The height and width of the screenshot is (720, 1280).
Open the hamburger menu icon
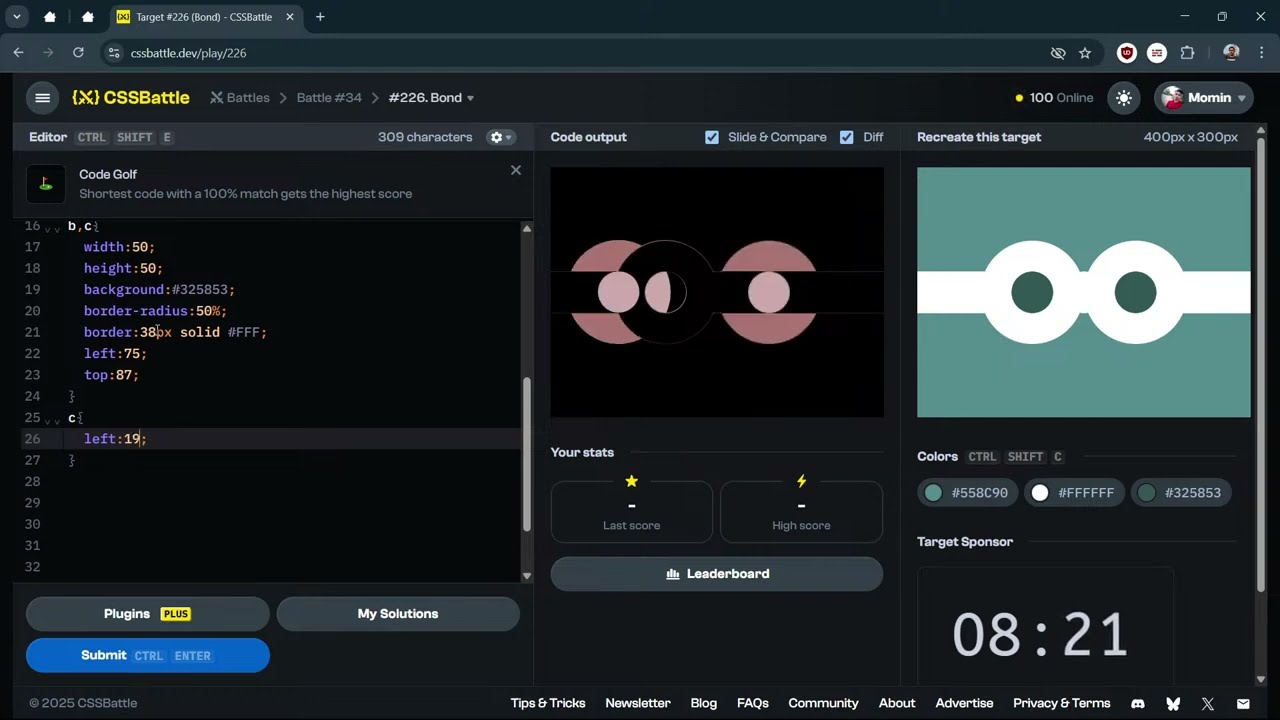[x=42, y=98]
